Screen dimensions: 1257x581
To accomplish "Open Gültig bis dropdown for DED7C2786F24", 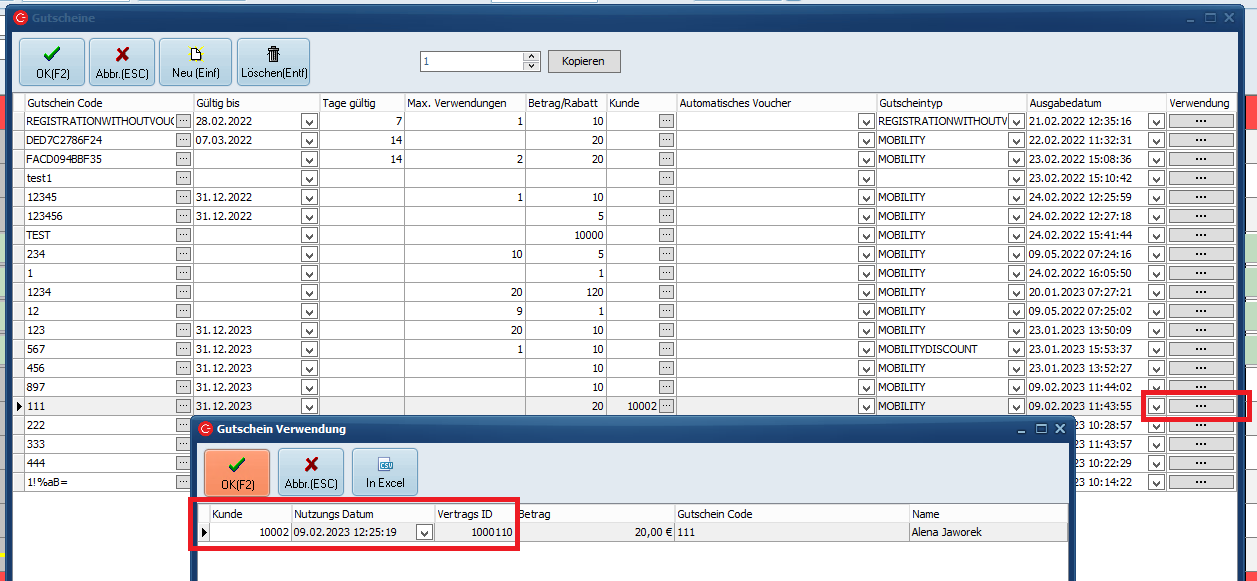I will [x=309, y=140].
